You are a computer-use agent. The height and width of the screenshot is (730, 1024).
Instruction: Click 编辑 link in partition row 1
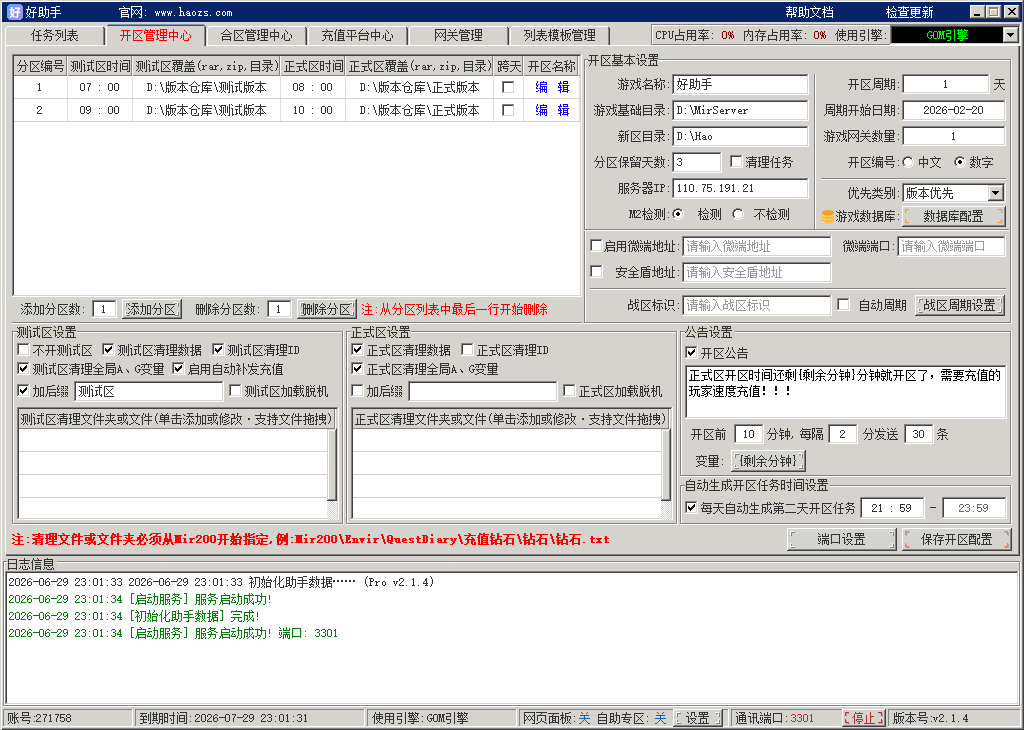pos(552,87)
